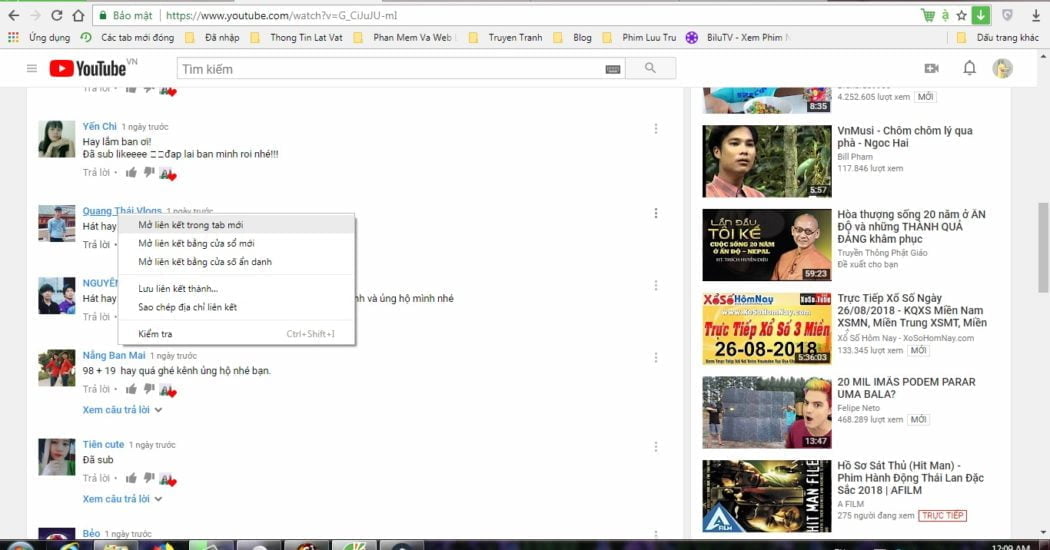Open the BiluTV - Xem Phim bookmark
Image resolution: width=1050 pixels, height=550 pixels.
tap(737, 38)
